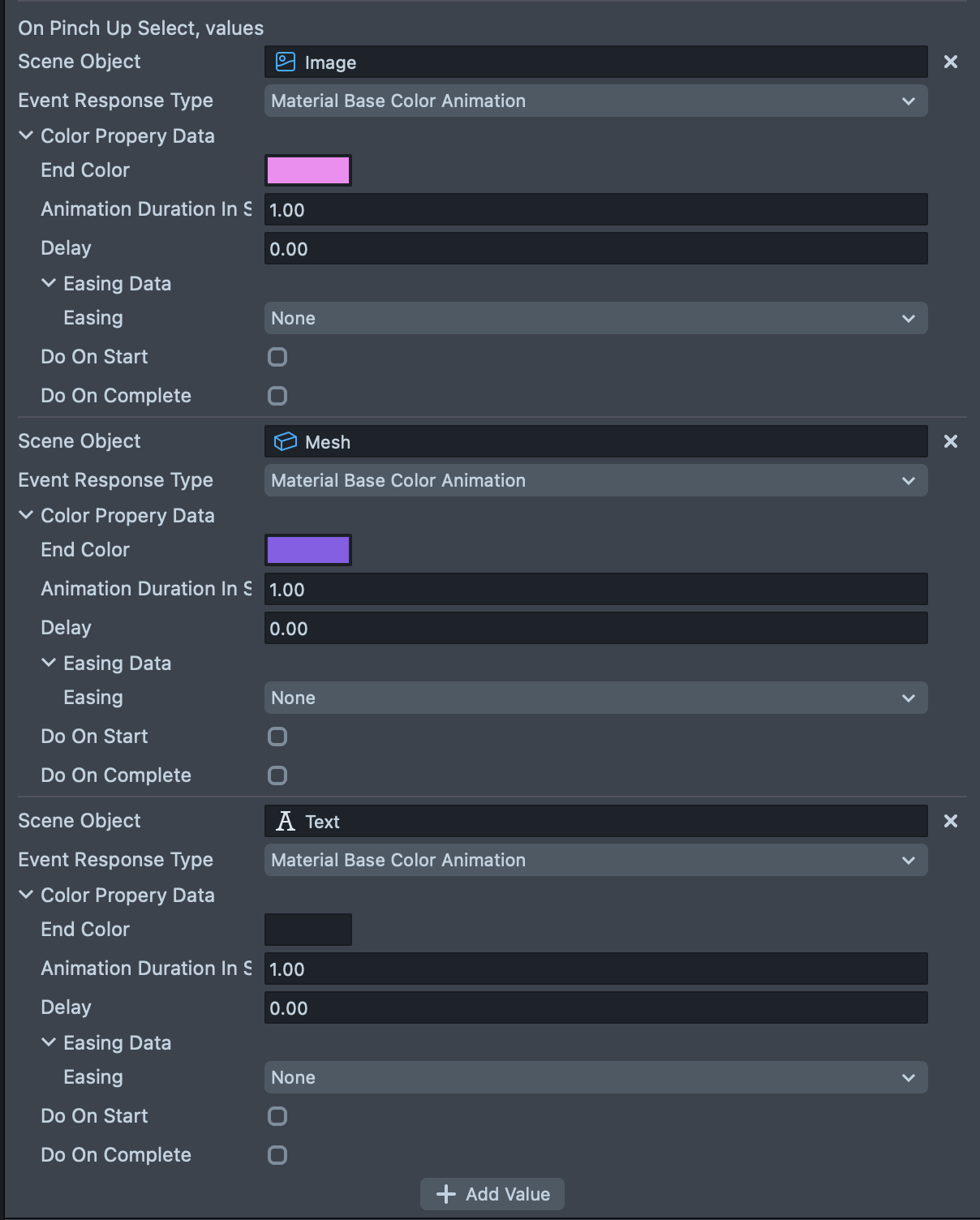The height and width of the screenshot is (1220, 980).
Task: Remove the Image scene object entry
Action: (x=951, y=62)
